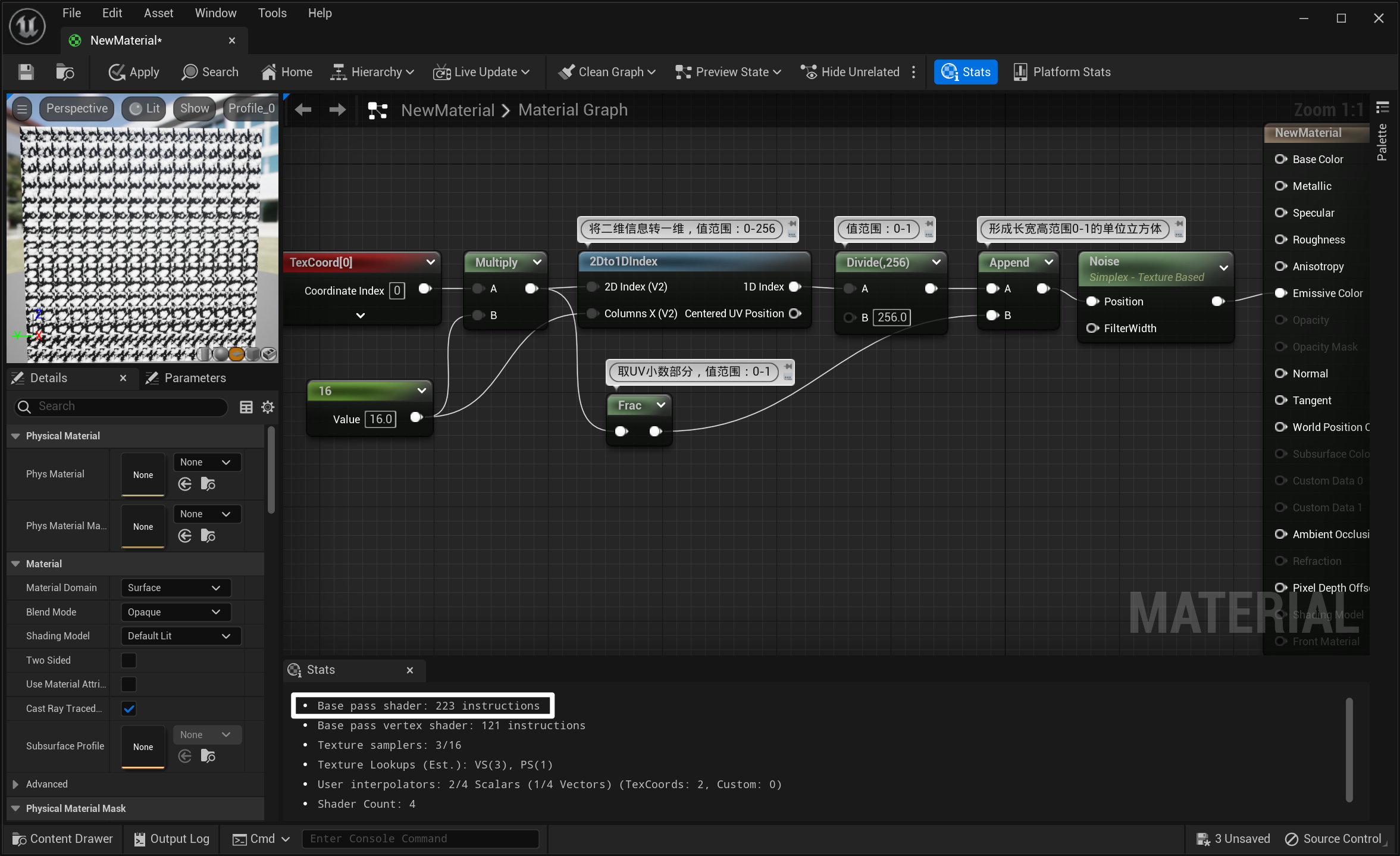Click the Lit view mode button
Viewport: 1400px width, 856px height.
[145, 108]
